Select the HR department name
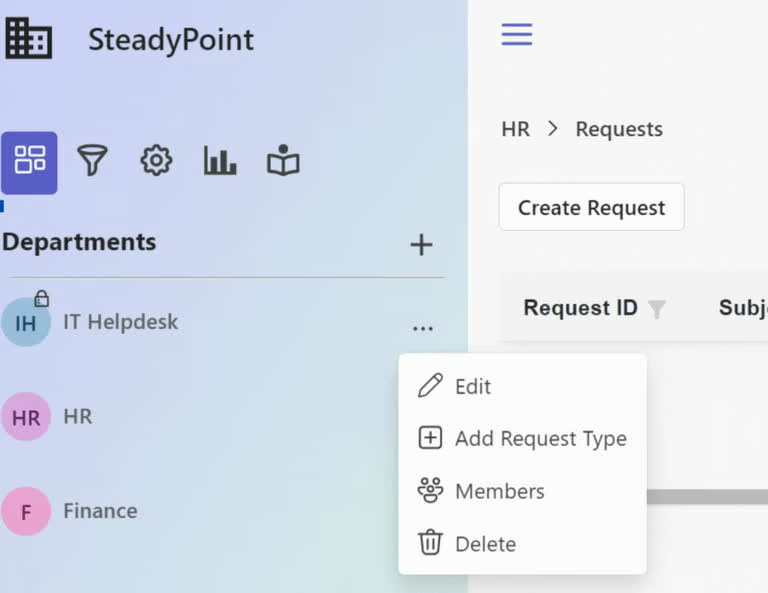Screen dimensions: 768x593 (78, 416)
